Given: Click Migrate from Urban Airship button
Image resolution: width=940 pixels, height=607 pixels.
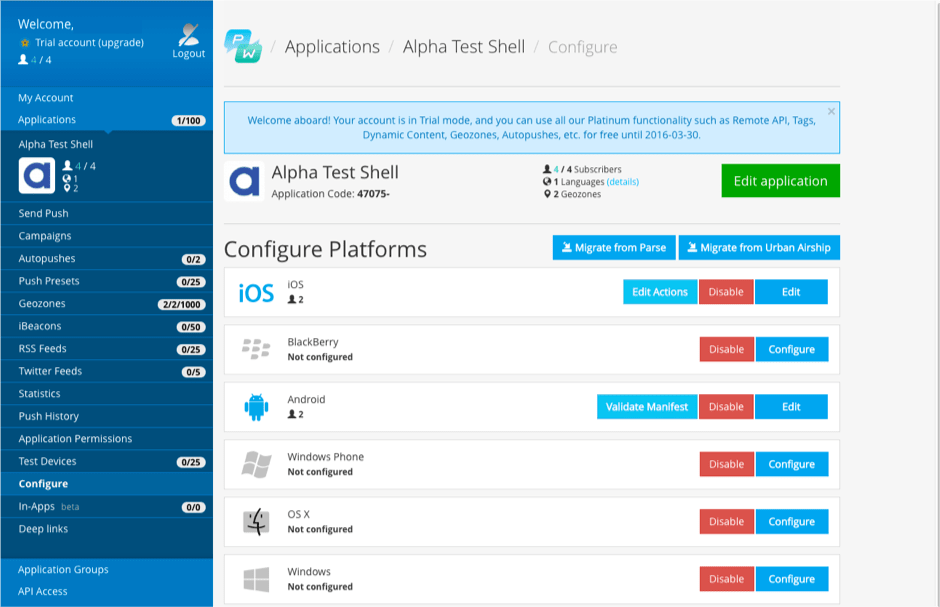Looking at the screenshot, I should [759, 248].
